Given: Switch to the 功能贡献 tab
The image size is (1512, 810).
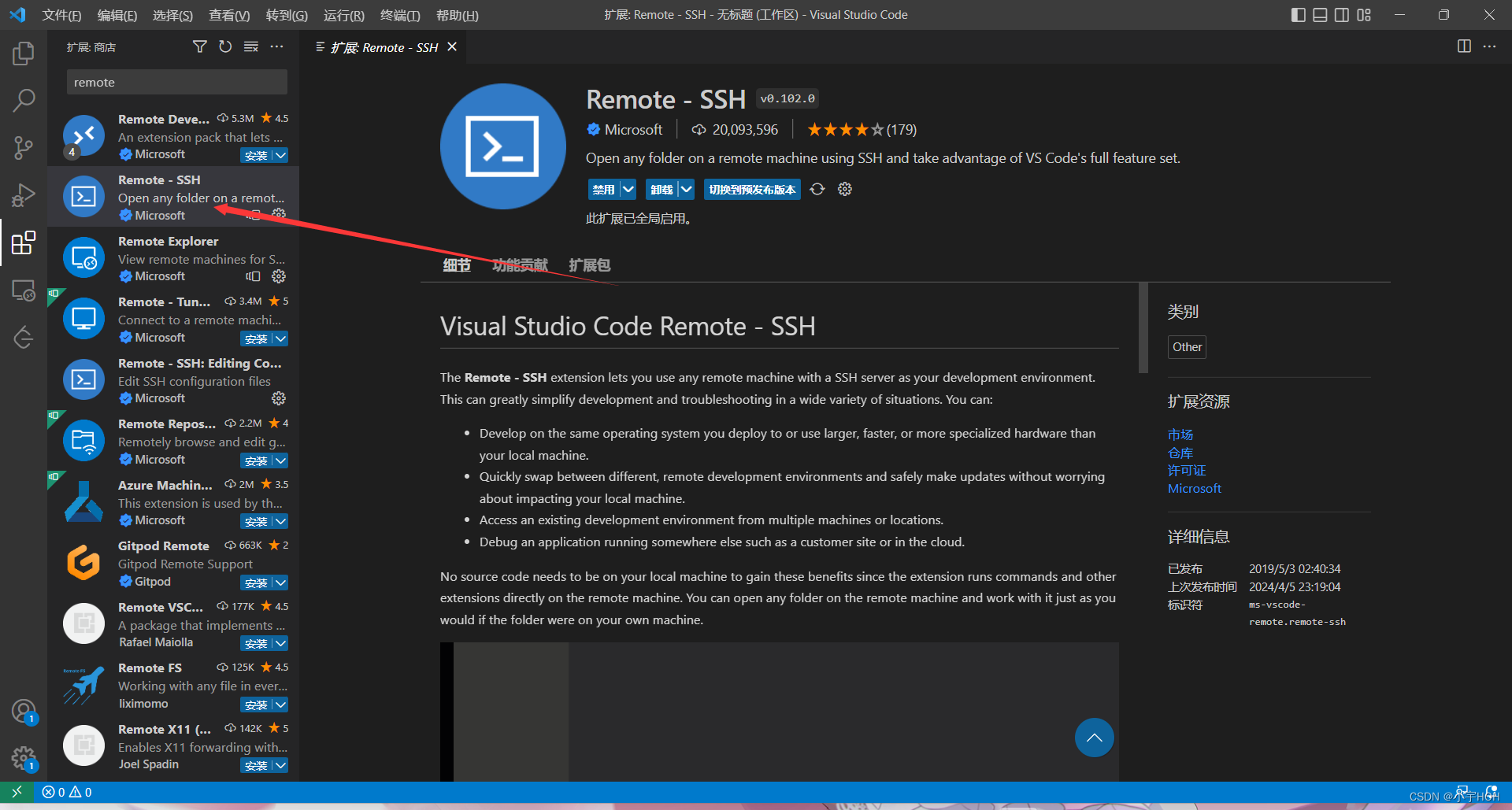Looking at the screenshot, I should click(520, 265).
